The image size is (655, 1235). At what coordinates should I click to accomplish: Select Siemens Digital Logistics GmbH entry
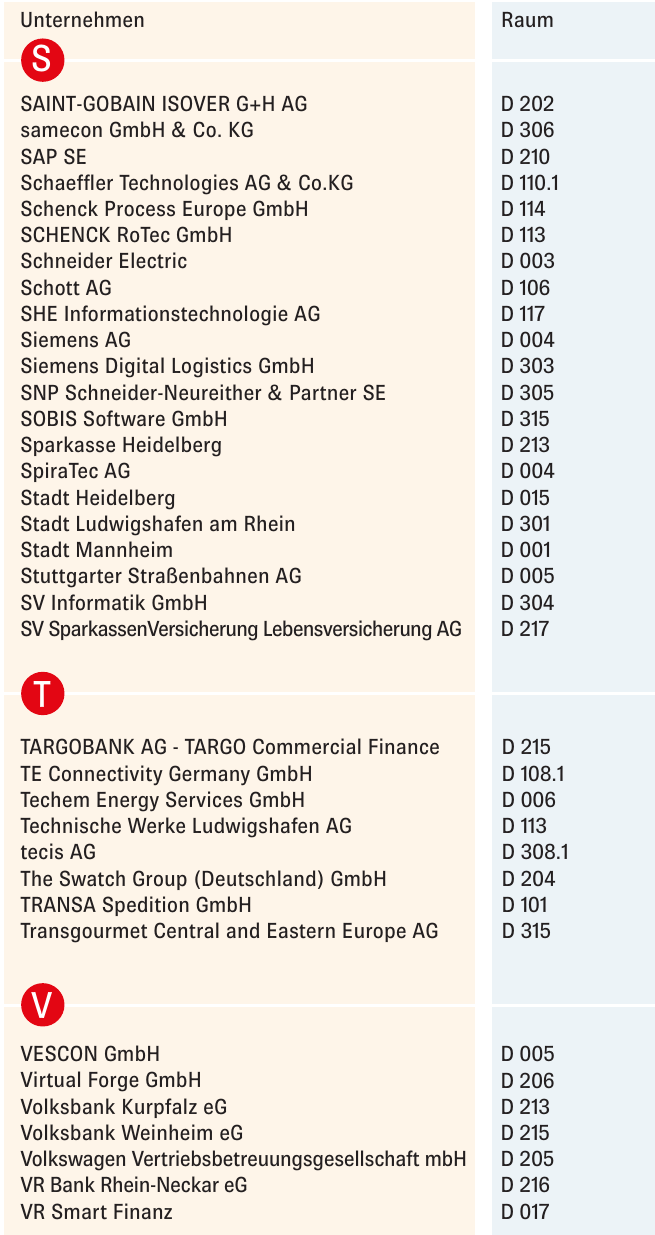point(167,366)
